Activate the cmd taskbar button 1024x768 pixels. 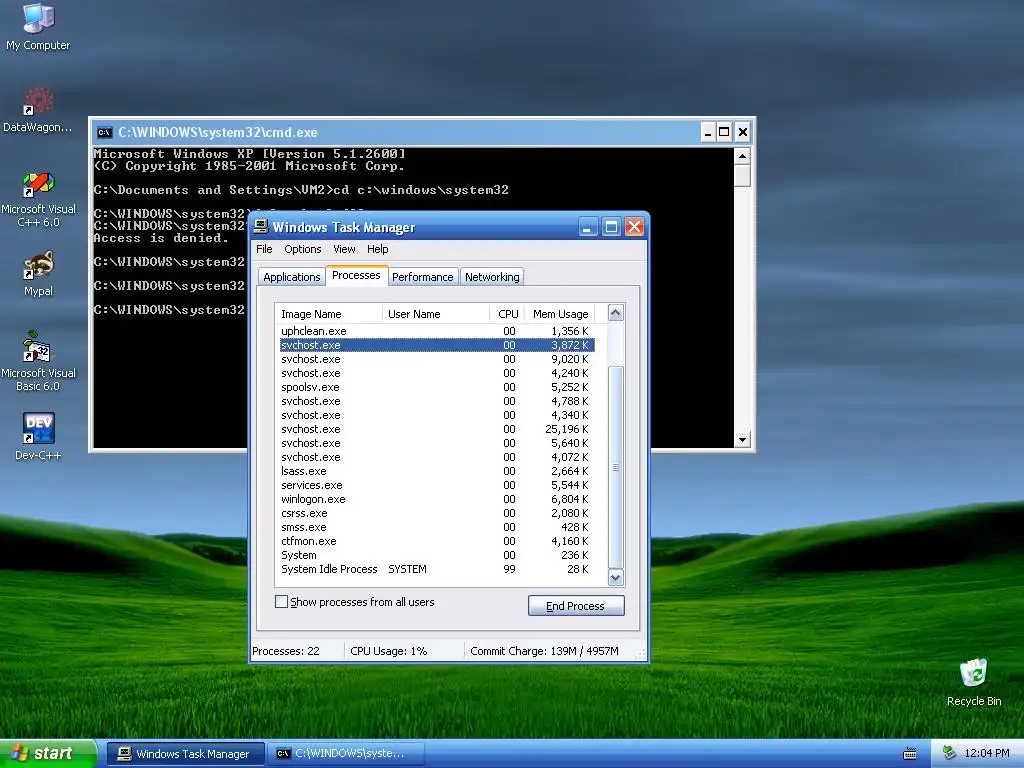(x=345, y=754)
